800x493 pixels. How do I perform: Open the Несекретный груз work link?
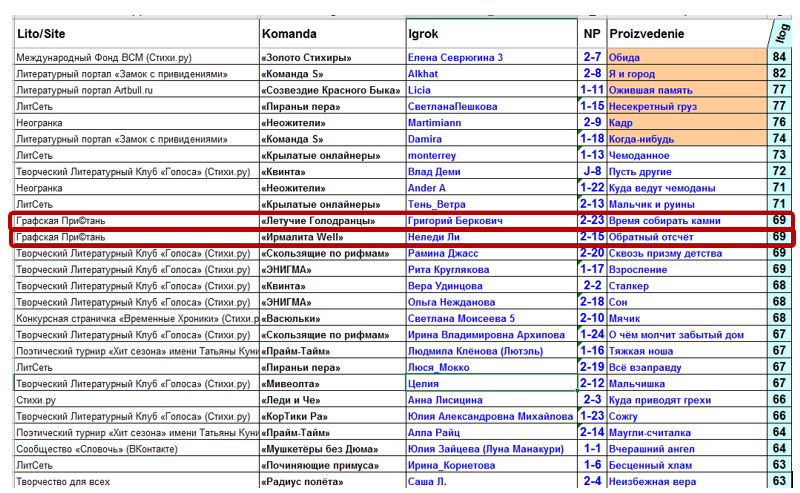point(654,106)
